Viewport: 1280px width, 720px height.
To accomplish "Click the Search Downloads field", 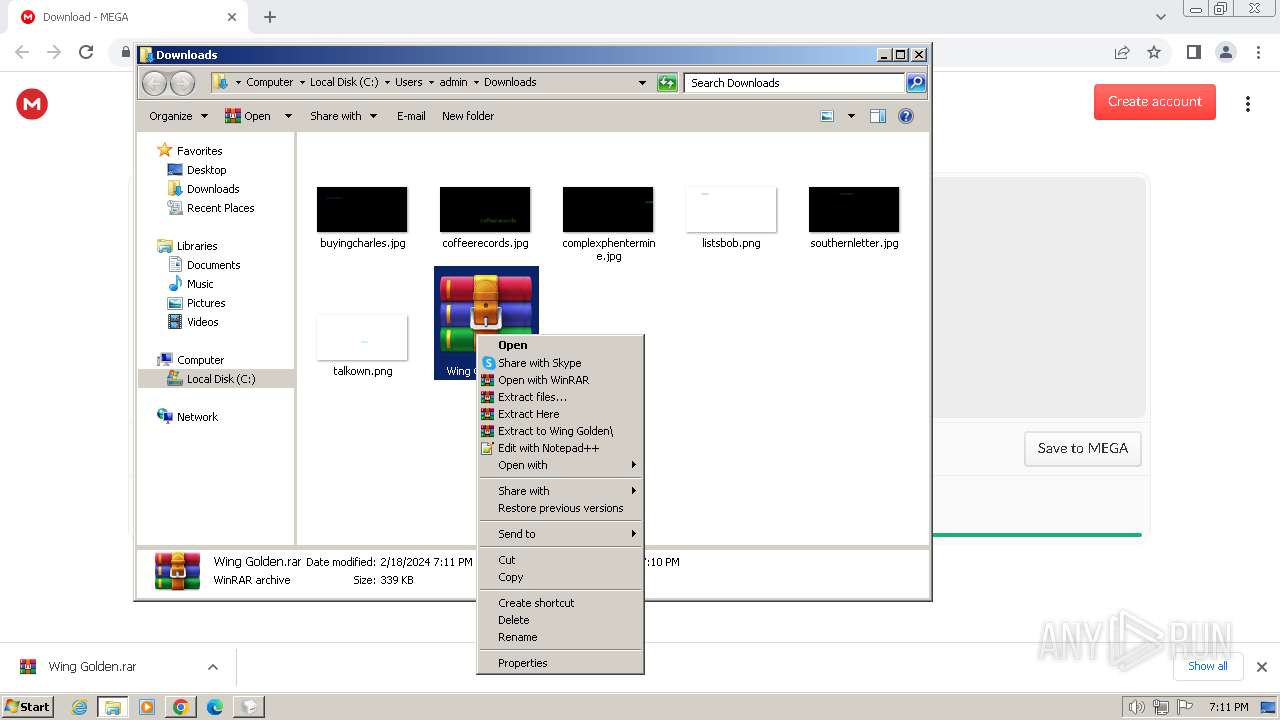I will [795, 83].
